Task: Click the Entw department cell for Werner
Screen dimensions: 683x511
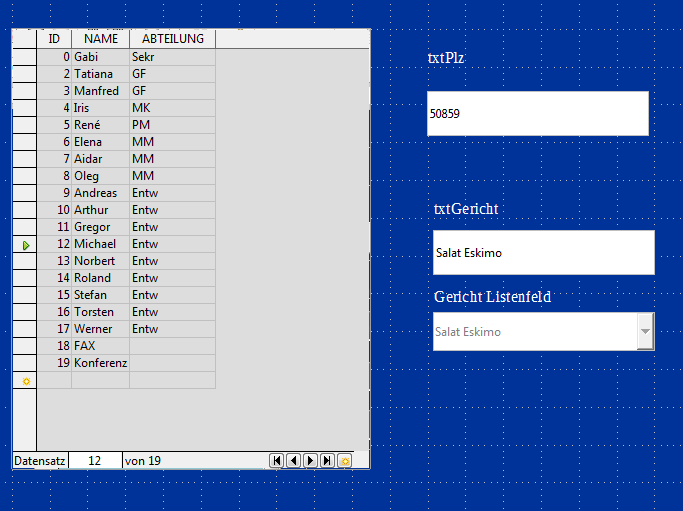Action: coord(172,329)
